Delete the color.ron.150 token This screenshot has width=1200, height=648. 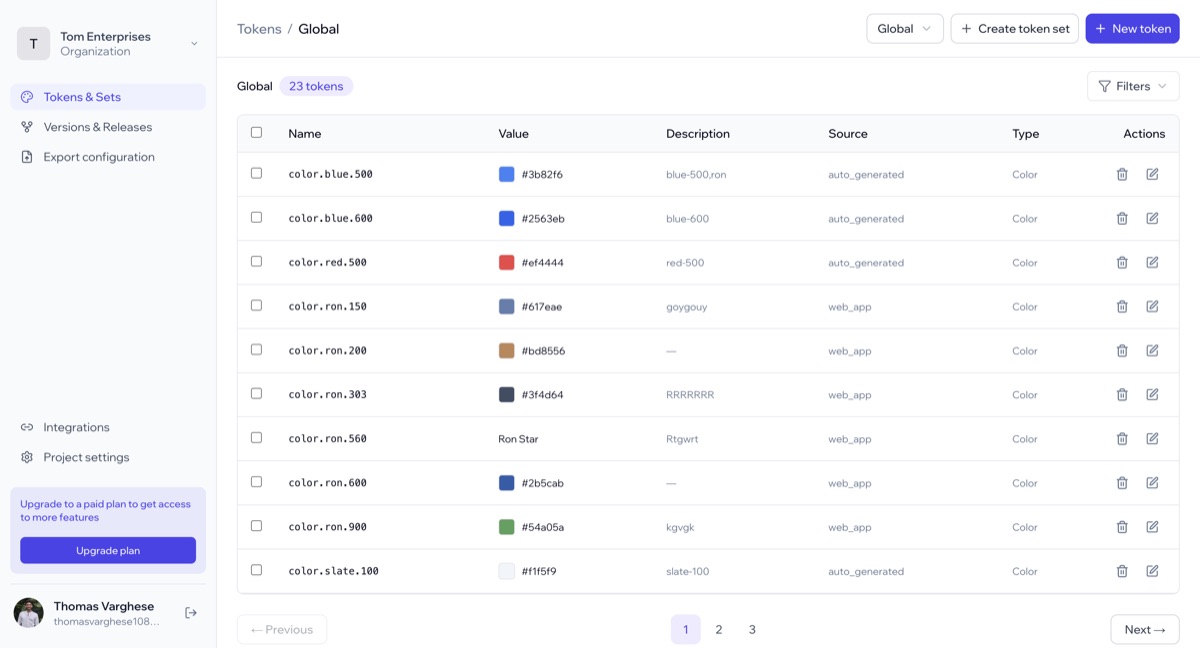1122,306
